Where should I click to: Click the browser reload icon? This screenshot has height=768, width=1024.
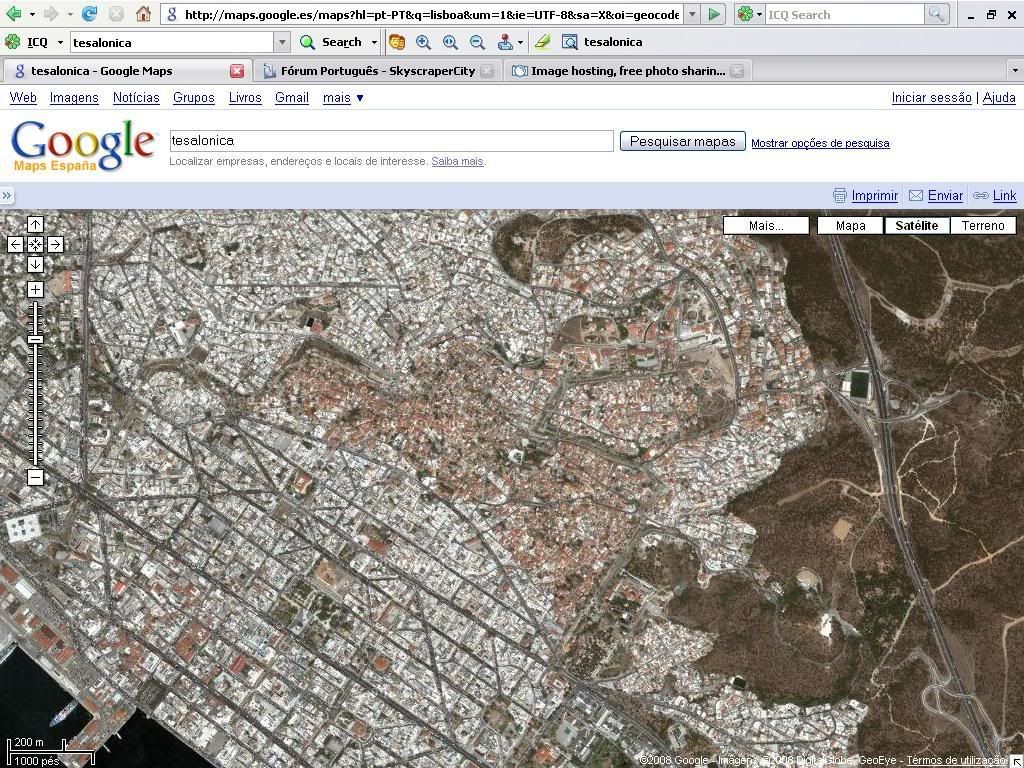point(89,14)
